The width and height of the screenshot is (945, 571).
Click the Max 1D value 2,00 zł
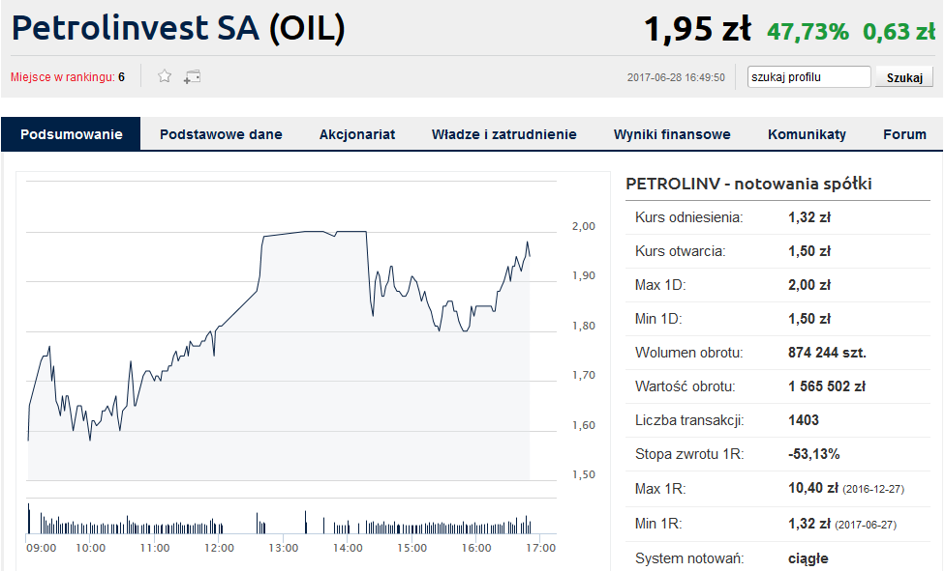point(809,285)
